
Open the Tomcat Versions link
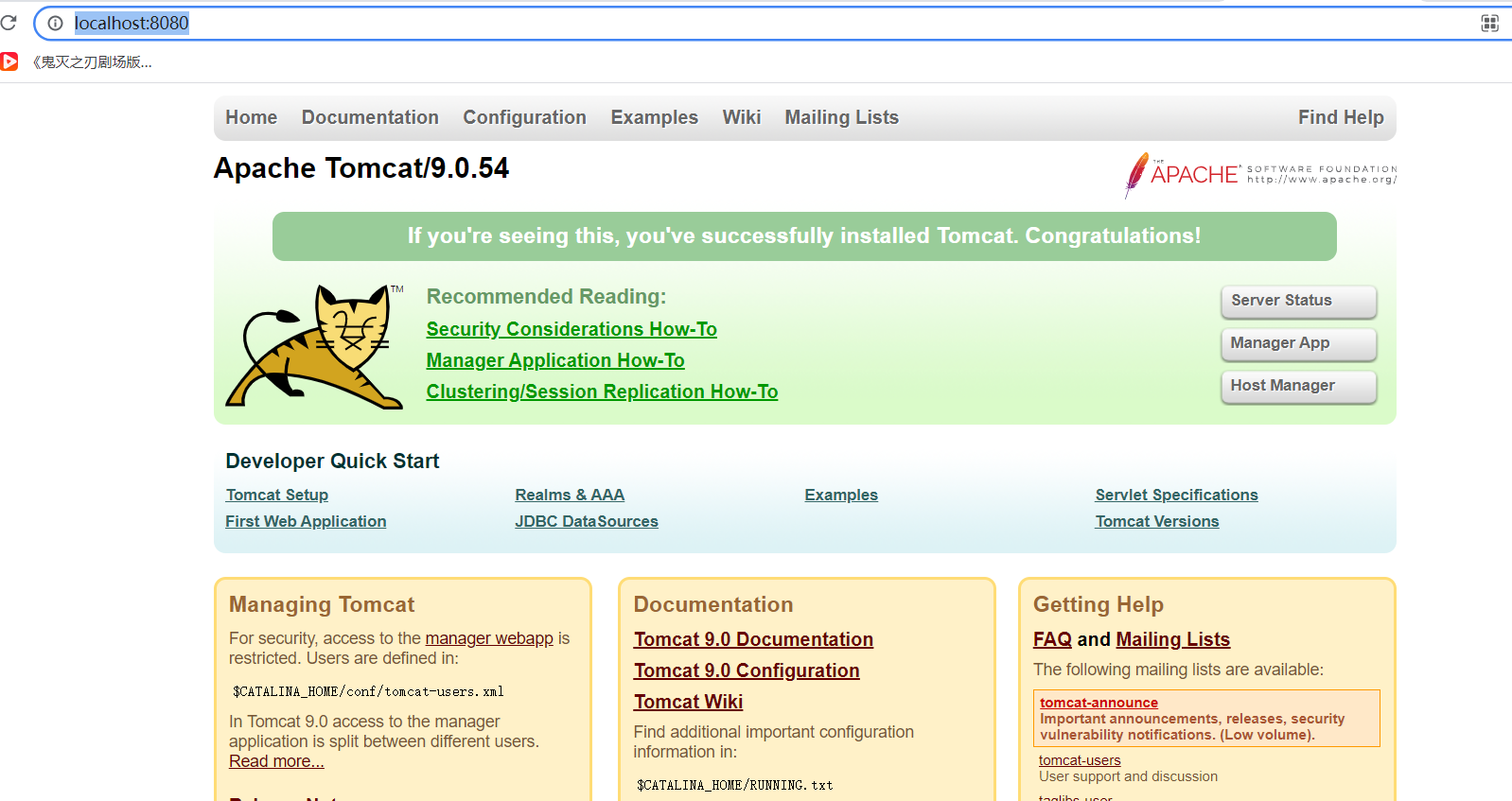pos(1157,521)
